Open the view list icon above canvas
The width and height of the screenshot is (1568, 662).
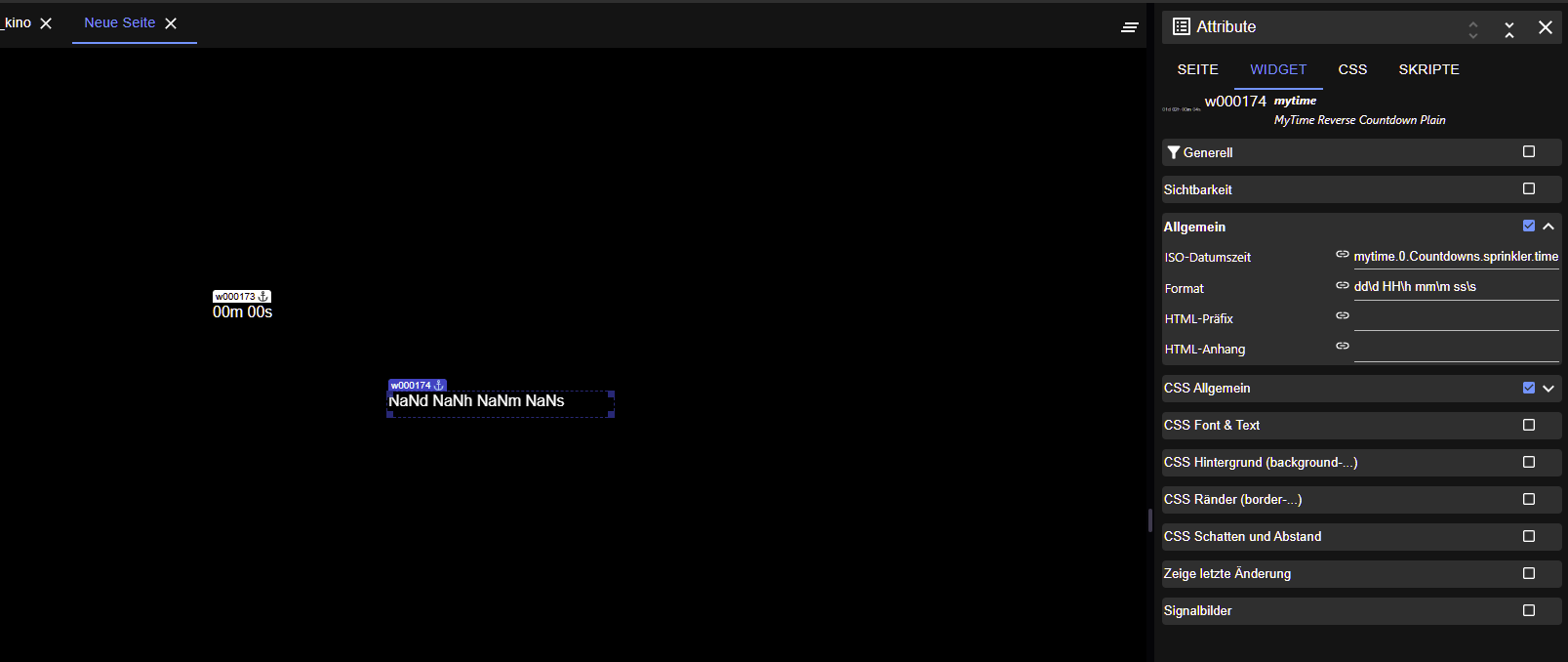tap(1130, 27)
